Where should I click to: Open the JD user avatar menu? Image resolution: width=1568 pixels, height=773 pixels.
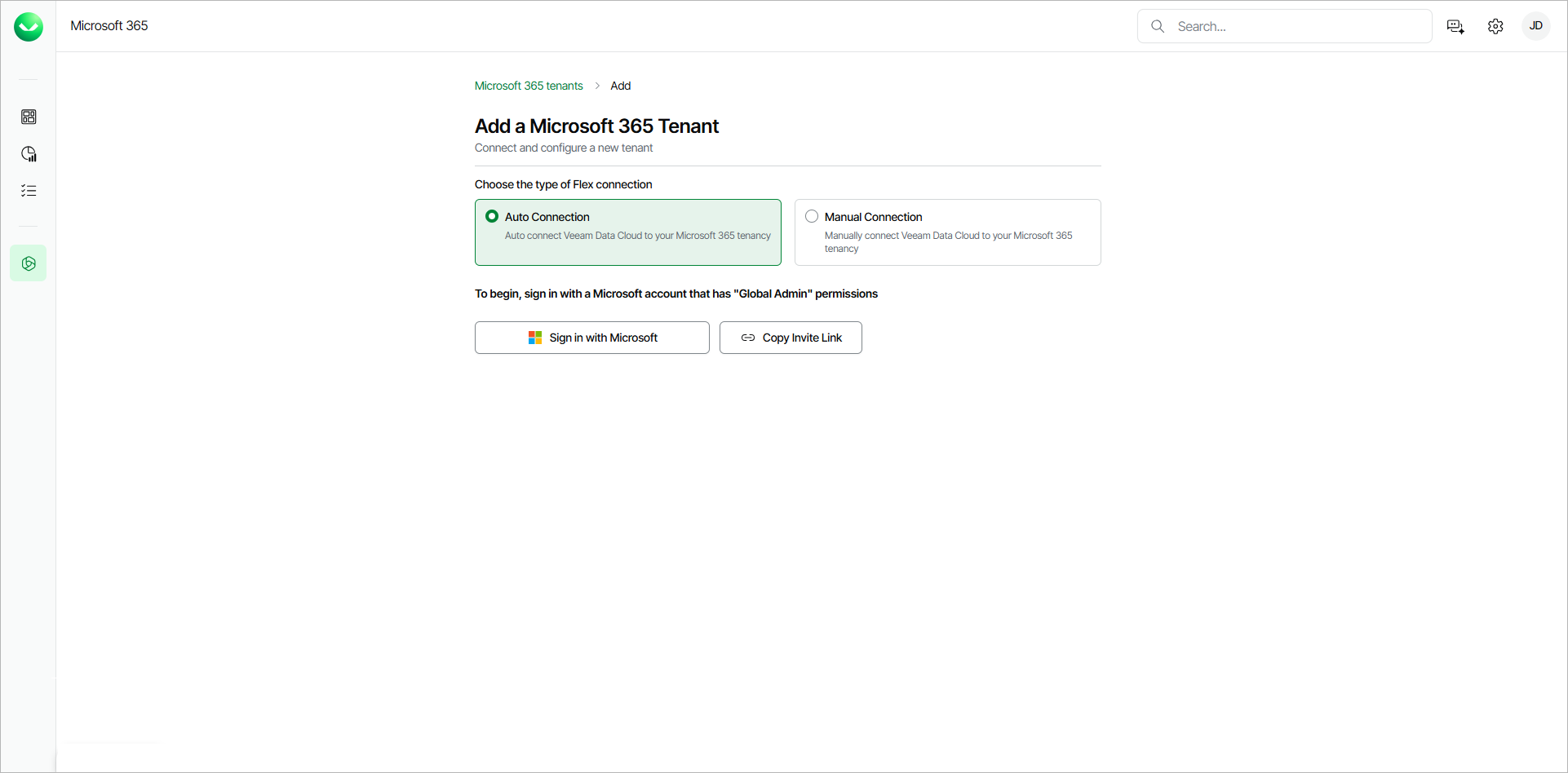(x=1535, y=26)
